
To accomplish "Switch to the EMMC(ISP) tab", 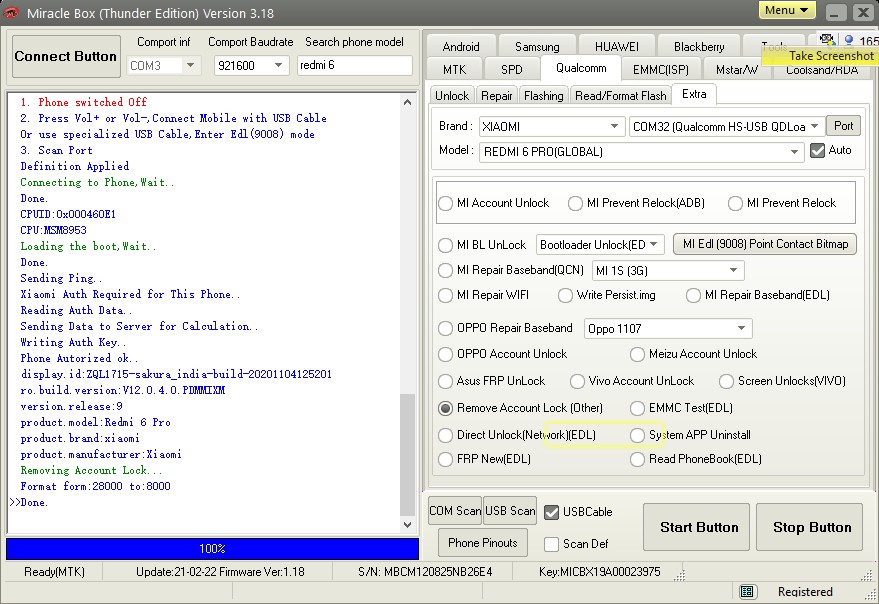I will pyautogui.click(x=660, y=70).
